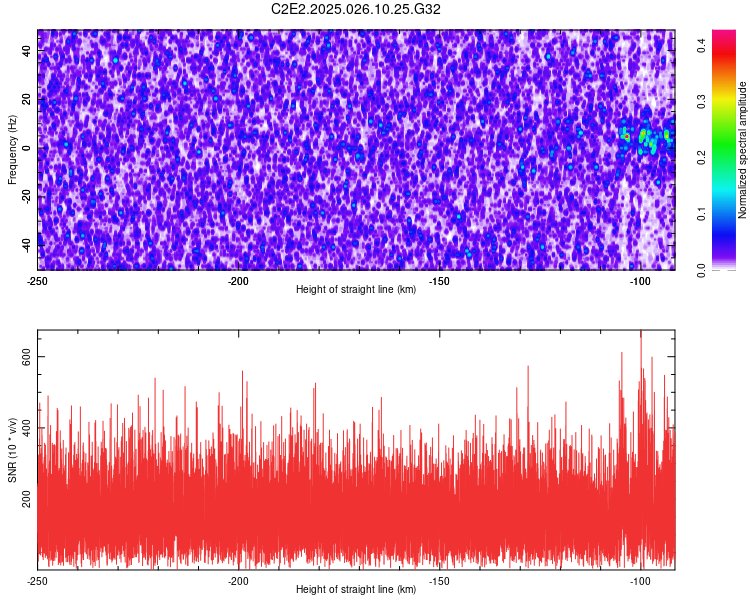Click the -100 tick label of upper plot

(640, 281)
